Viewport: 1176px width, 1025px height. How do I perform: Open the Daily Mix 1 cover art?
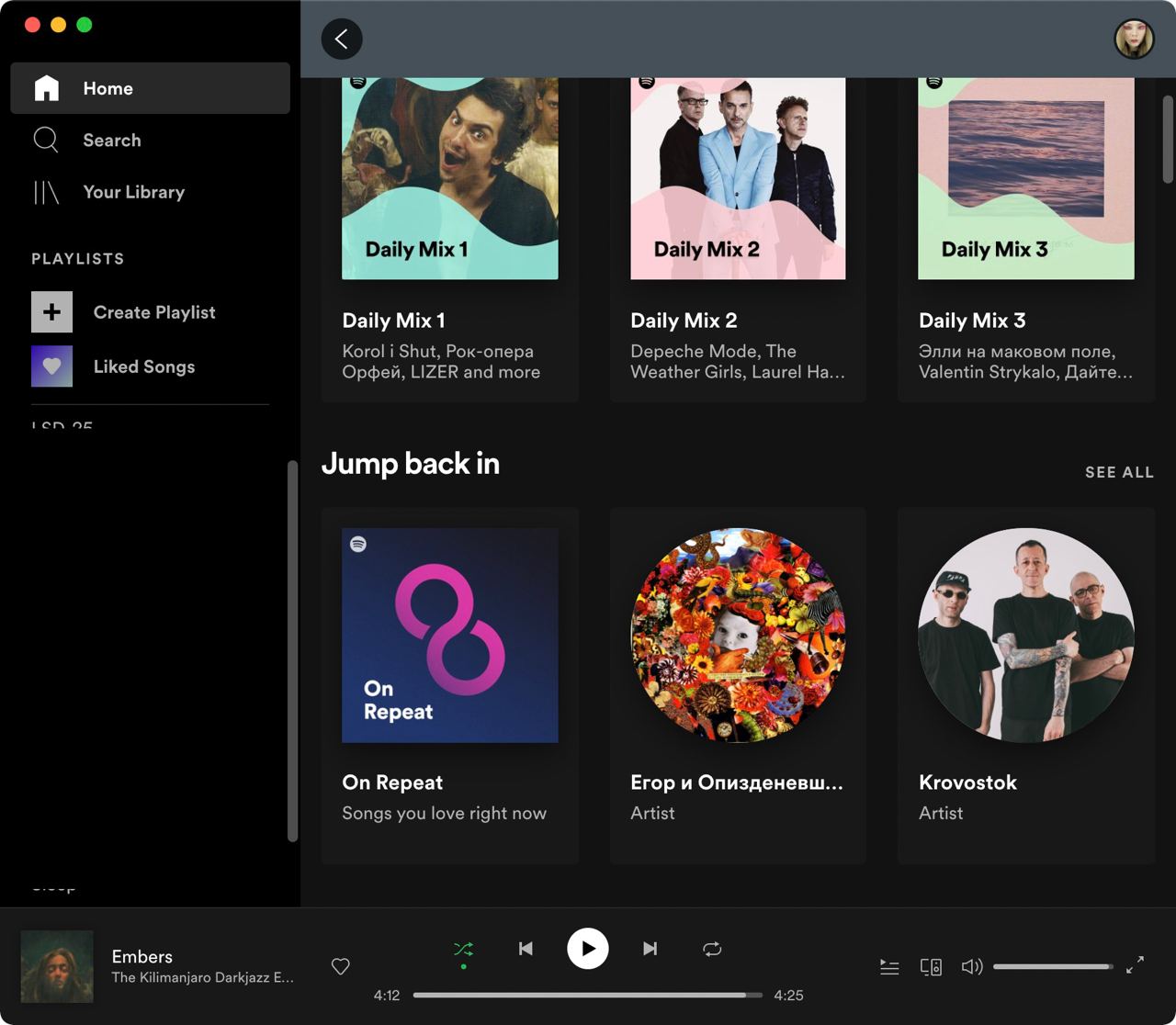[x=450, y=178]
